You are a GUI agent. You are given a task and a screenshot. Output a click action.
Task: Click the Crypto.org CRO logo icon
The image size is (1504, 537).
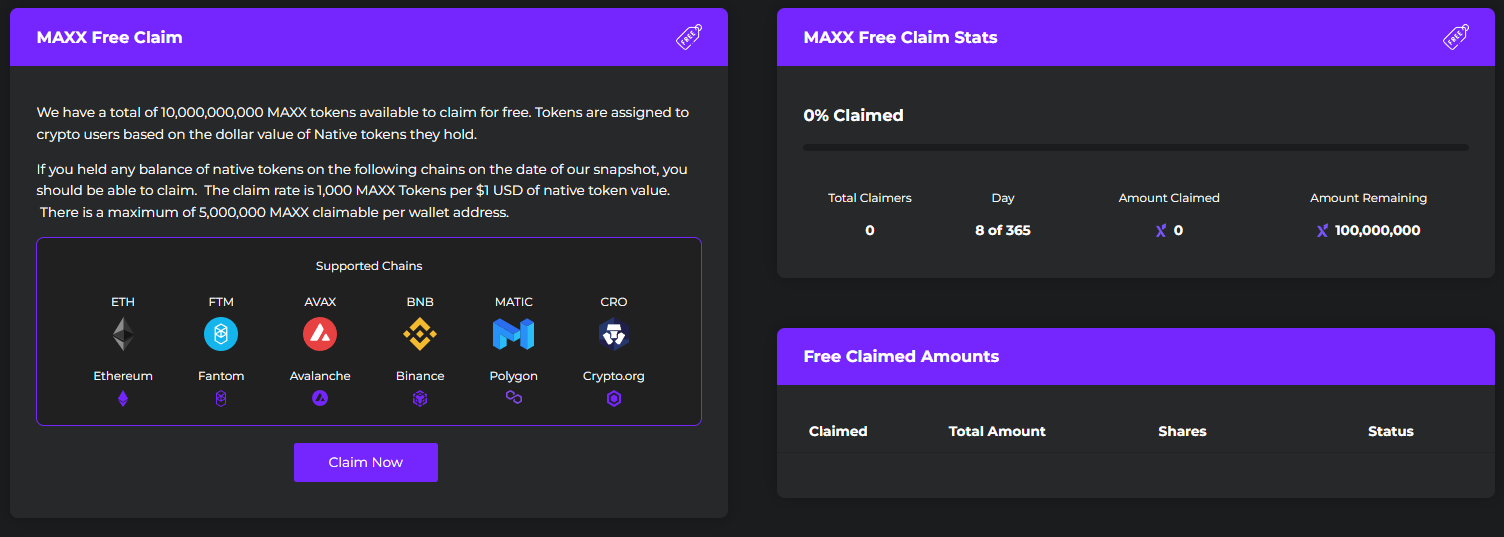point(614,334)
